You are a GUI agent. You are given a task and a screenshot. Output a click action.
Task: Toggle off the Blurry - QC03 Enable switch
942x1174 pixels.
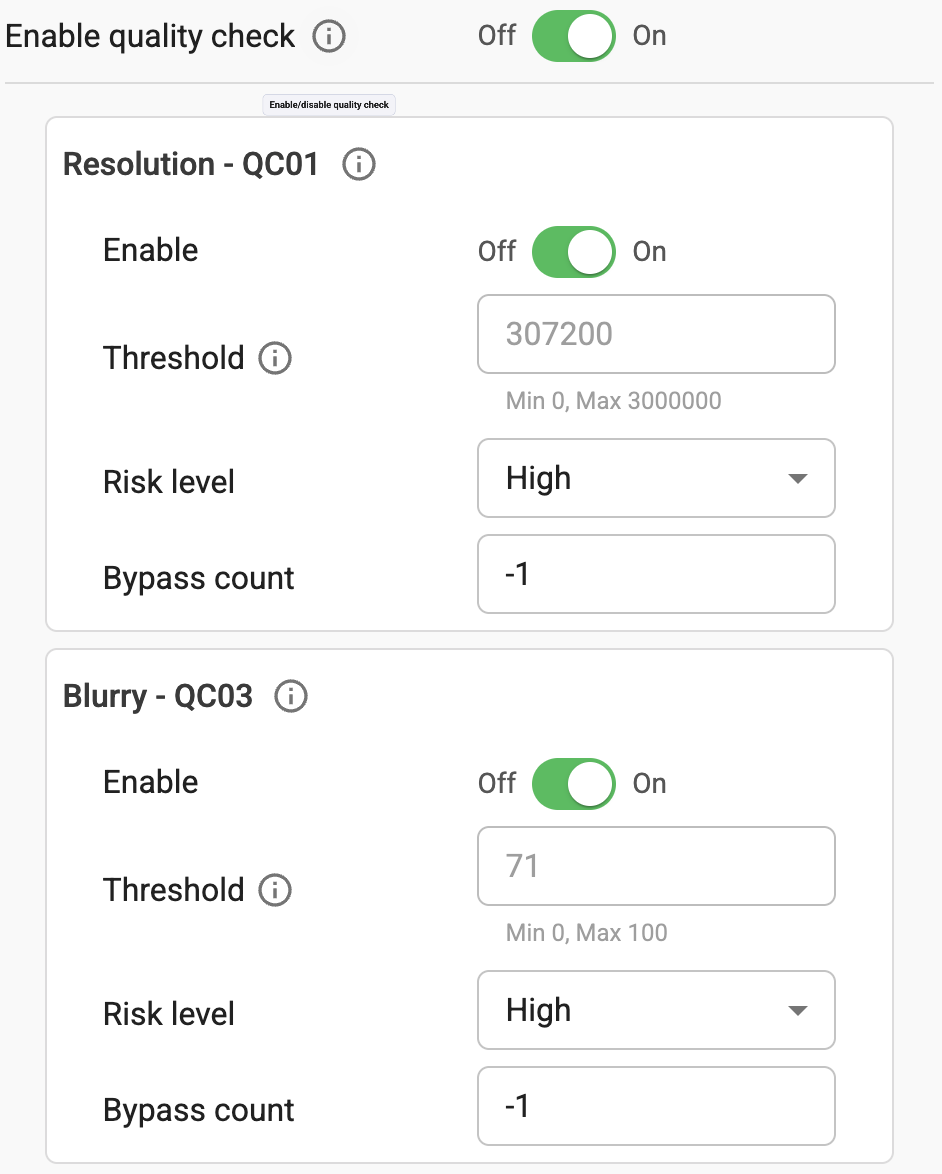[573, 783]
